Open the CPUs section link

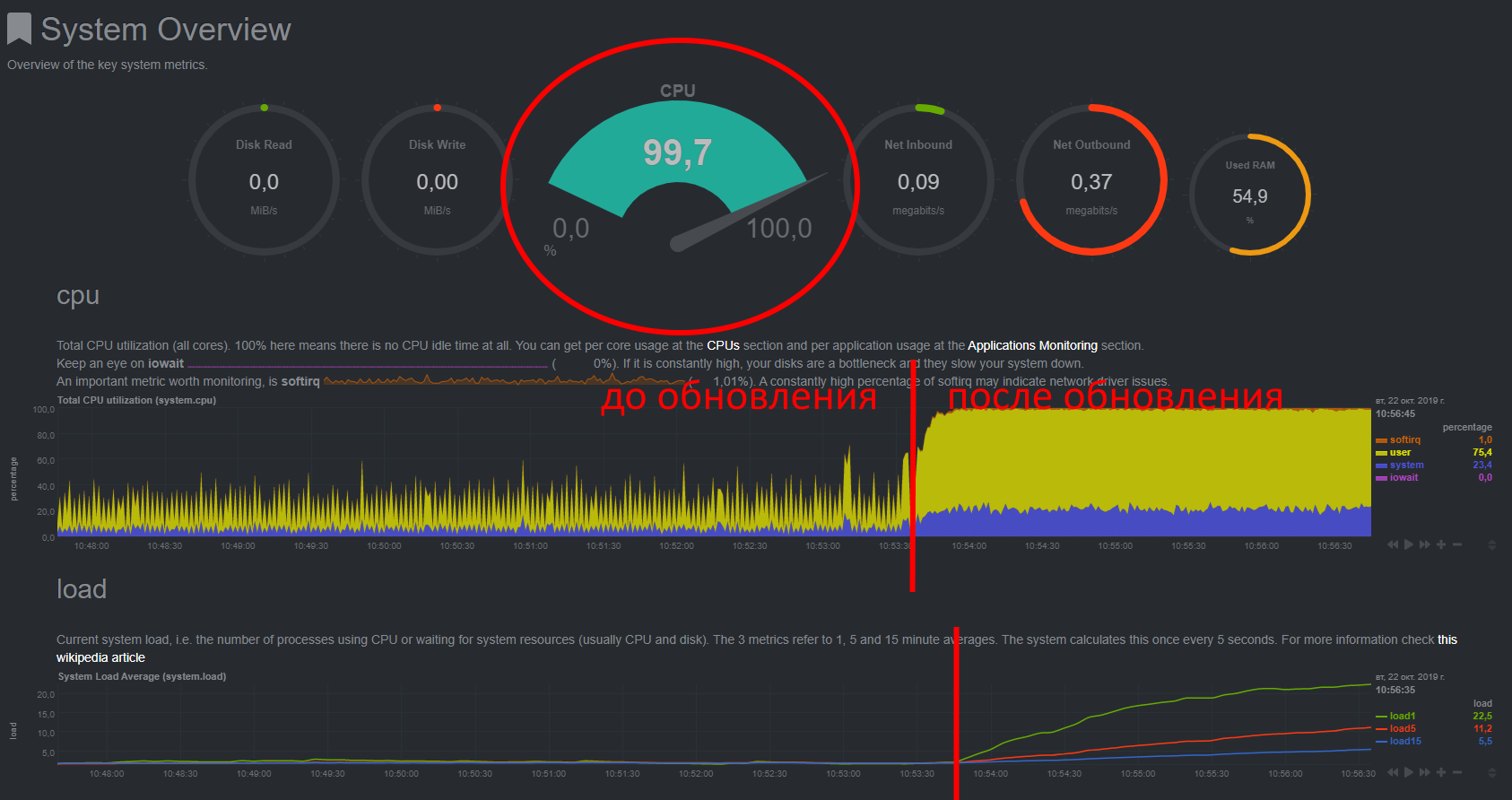pyautogui.click(x=723, y=345)
